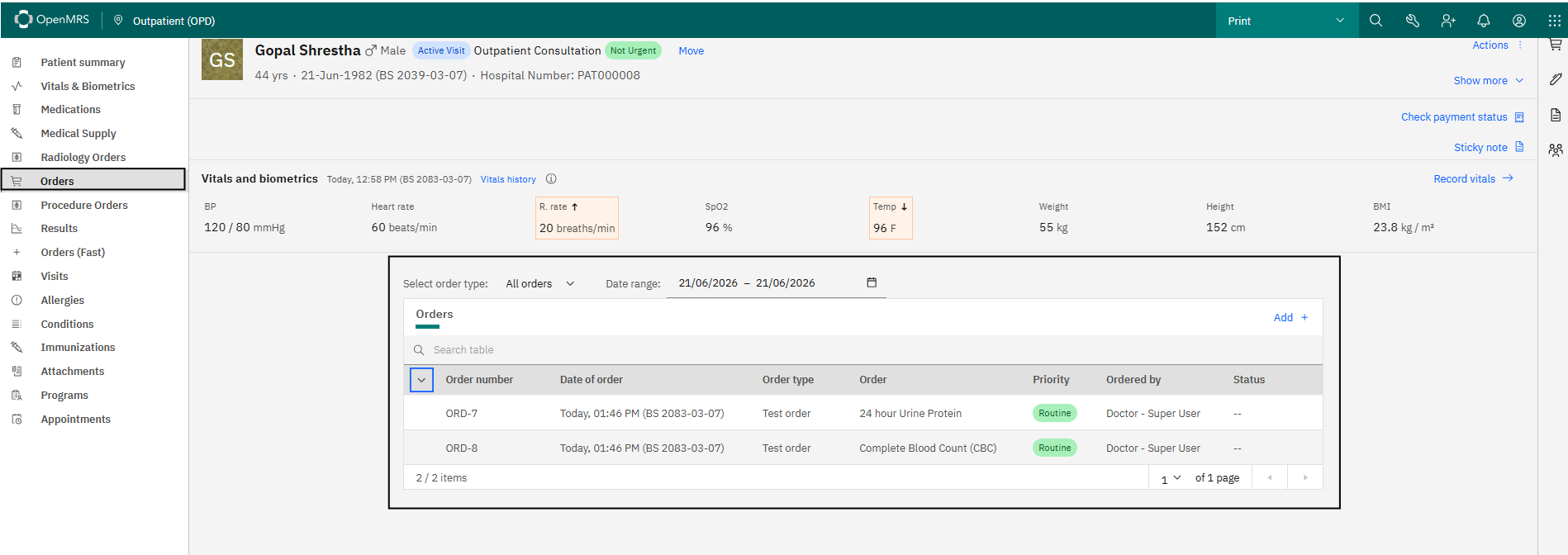
Task: Click the Move link
Action: [x=691, y=51]
